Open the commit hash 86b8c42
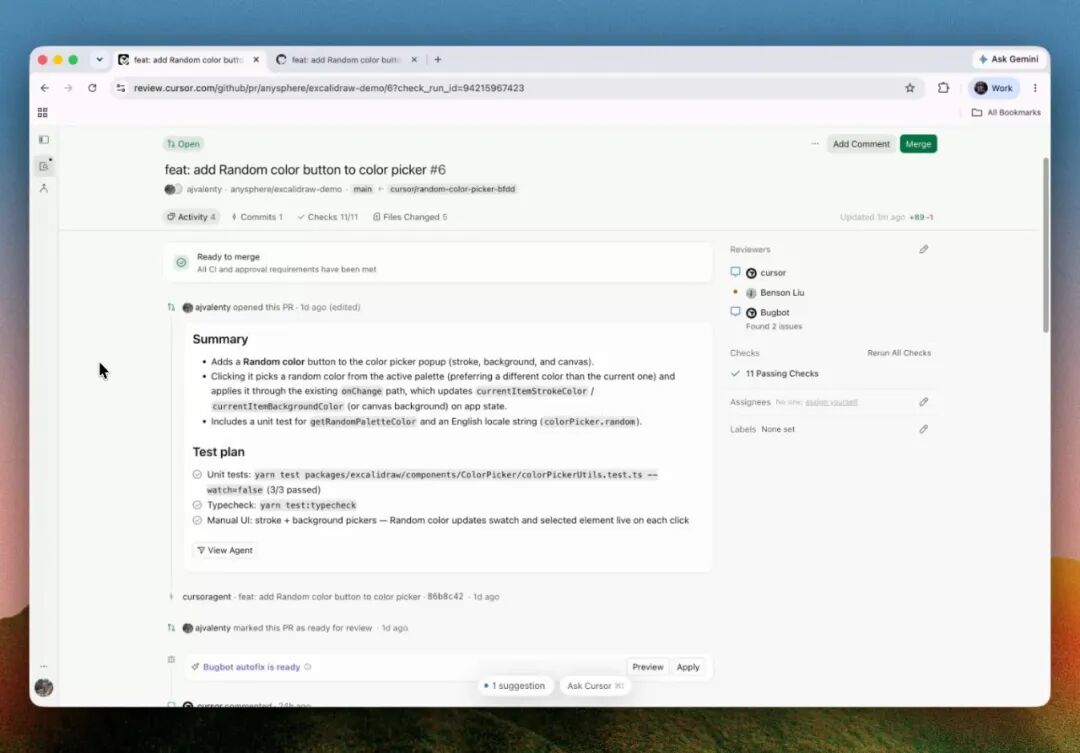The image size is (1080, 753). point(445,597)
